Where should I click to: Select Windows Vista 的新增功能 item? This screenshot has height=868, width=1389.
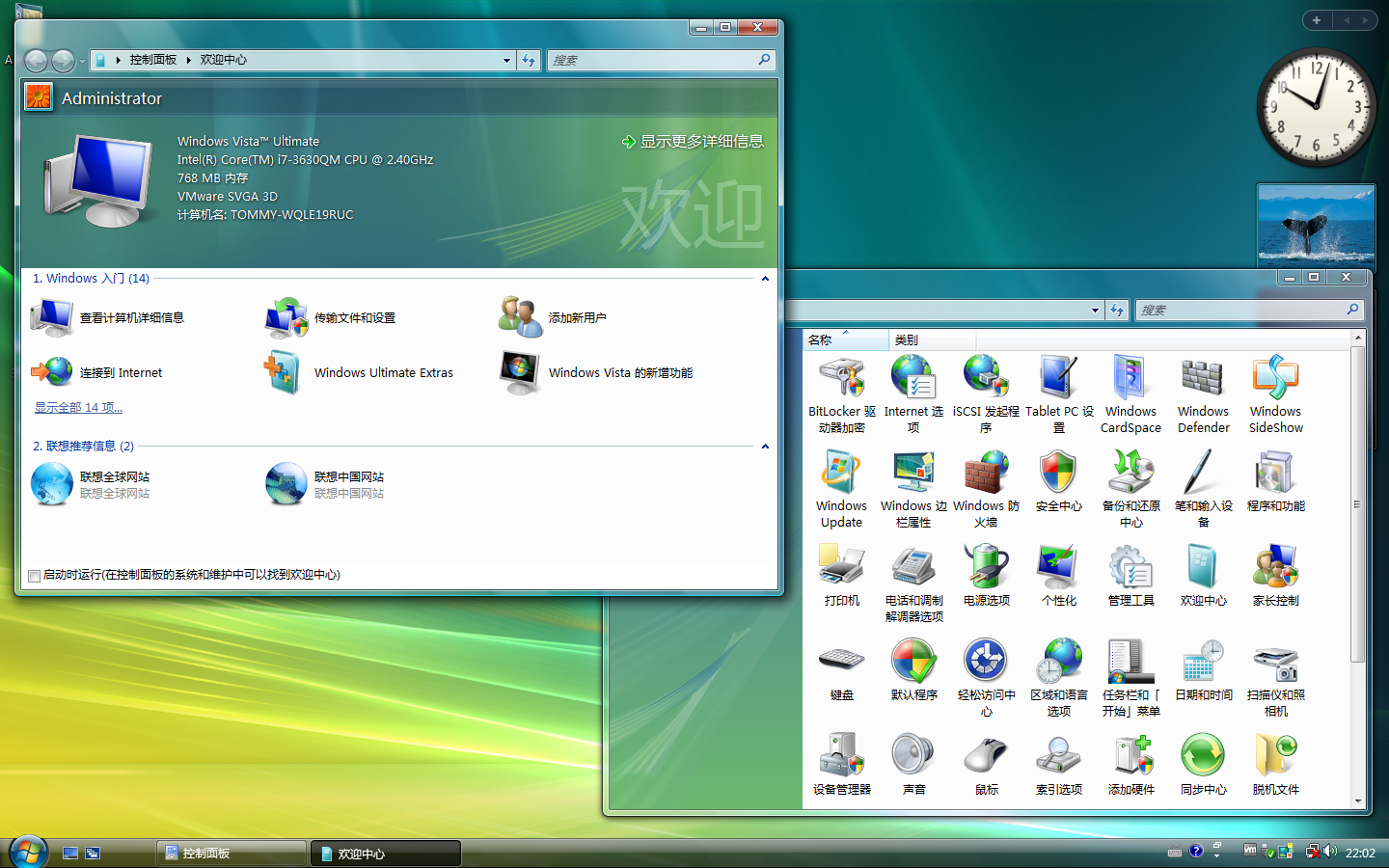pos(596,372)
